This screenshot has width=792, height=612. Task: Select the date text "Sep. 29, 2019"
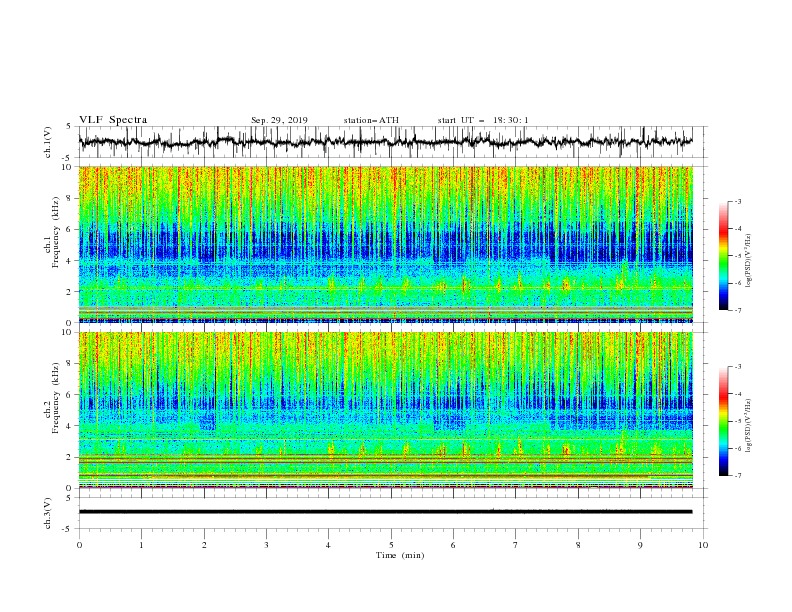[x=279, y=120]
